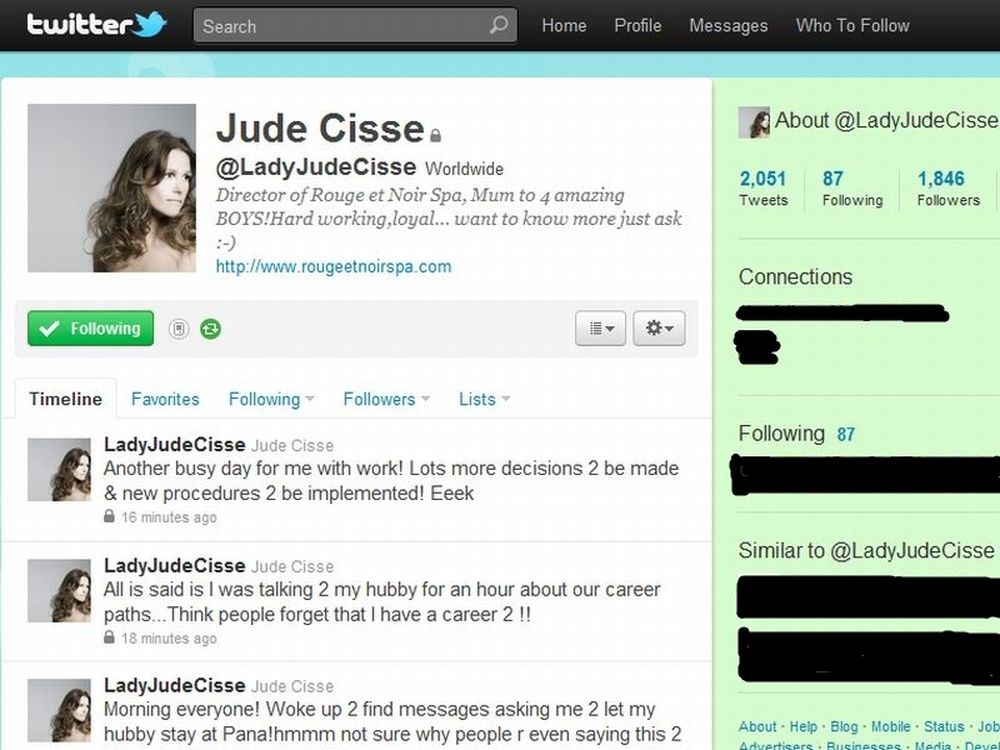
Task: Toggle the green Following button
Action: [91, 328]
